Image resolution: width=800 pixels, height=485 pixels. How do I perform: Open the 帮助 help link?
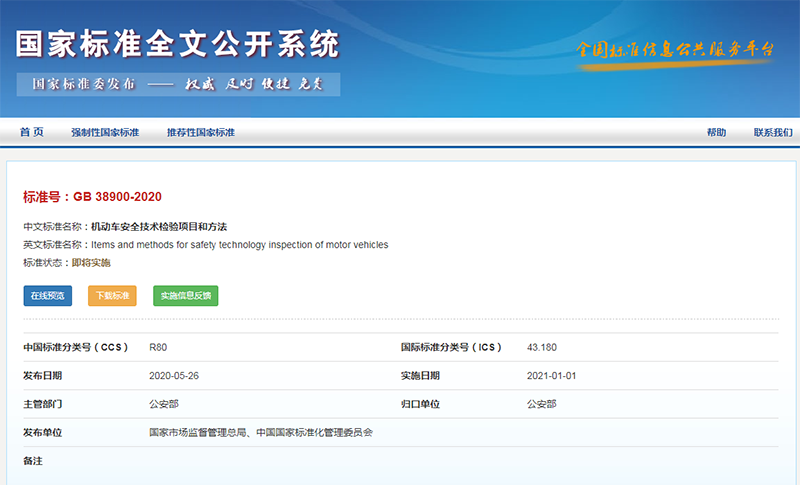(716, 133)
